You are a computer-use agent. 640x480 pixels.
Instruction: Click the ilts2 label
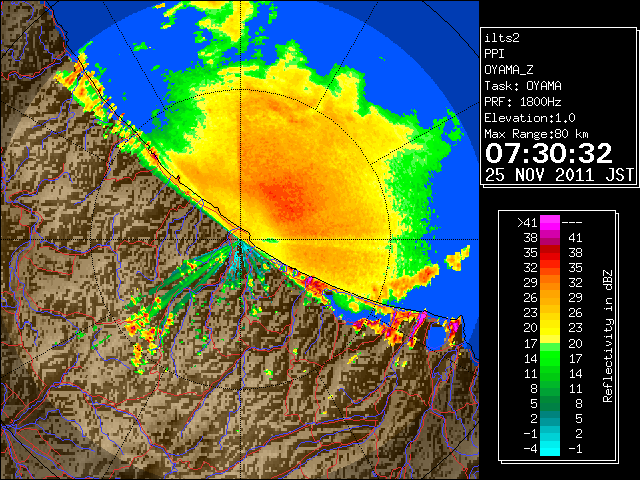tap(502, 38)
